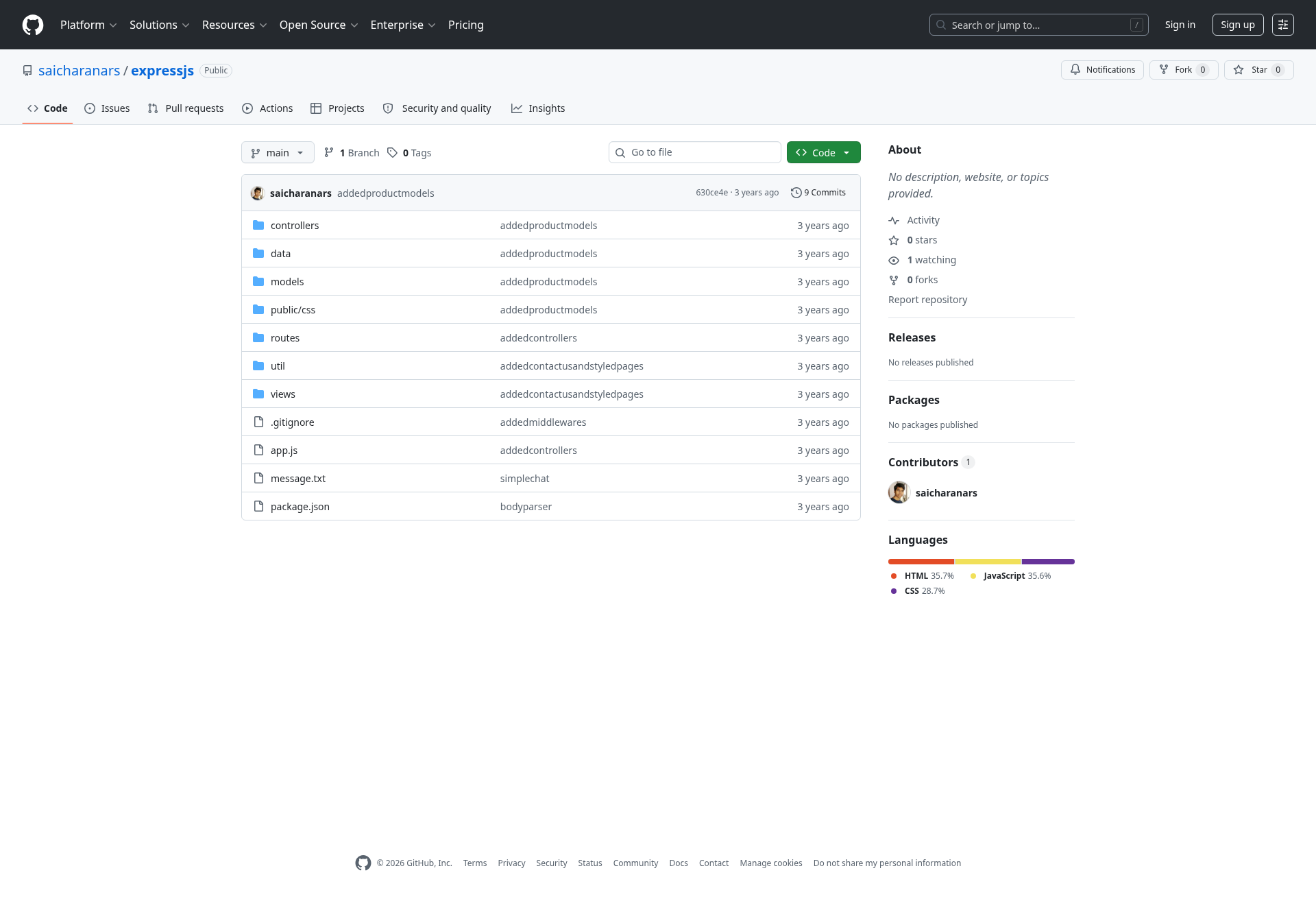This screenshot has height=899, width=1316.
Task: Switch to the Pull requests tab
Action: click(x=186, y=108)
